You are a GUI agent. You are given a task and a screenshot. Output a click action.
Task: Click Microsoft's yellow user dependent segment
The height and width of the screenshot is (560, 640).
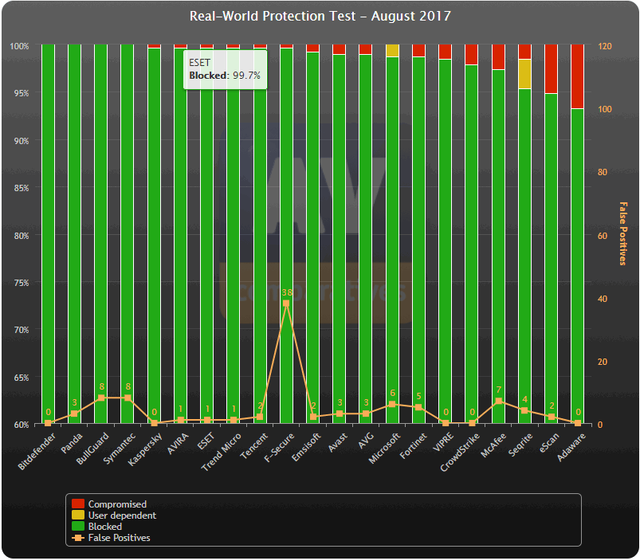392,50
